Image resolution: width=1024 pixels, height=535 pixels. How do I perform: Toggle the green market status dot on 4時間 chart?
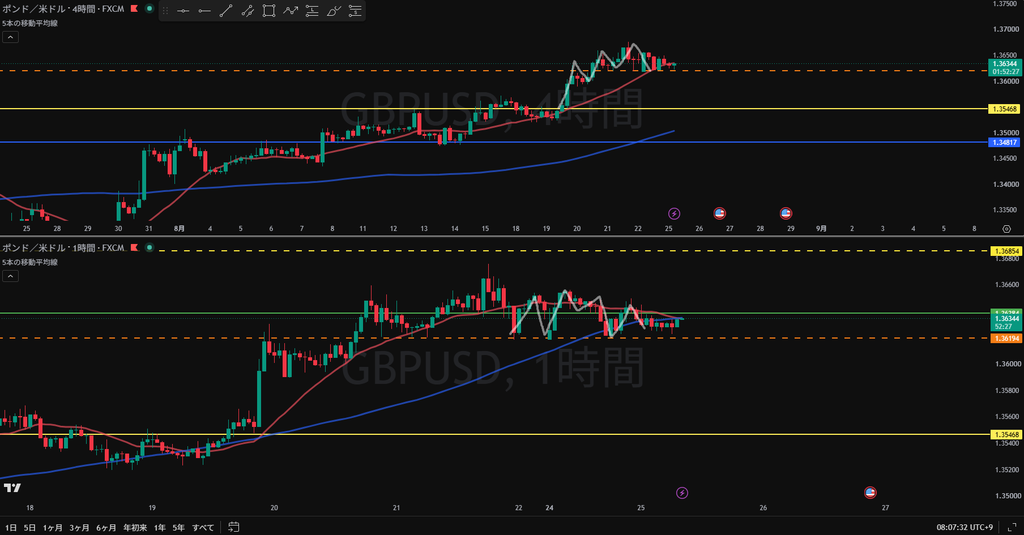pos(150,8)
